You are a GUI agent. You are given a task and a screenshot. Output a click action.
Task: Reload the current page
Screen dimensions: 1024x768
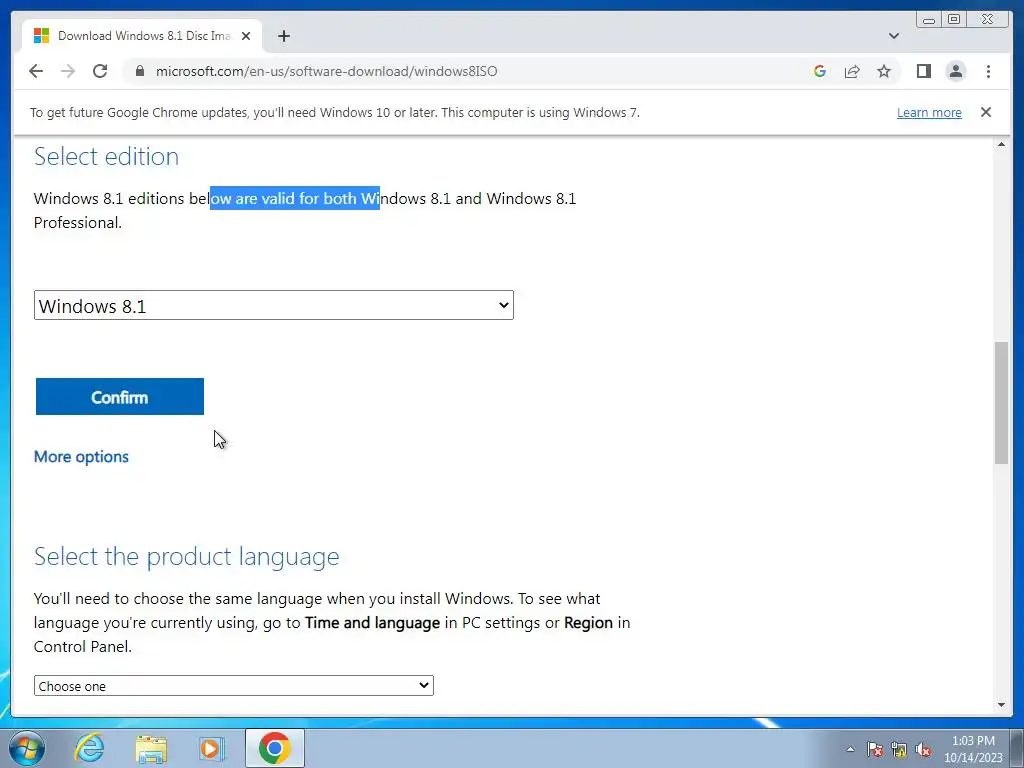pos(100,71)
